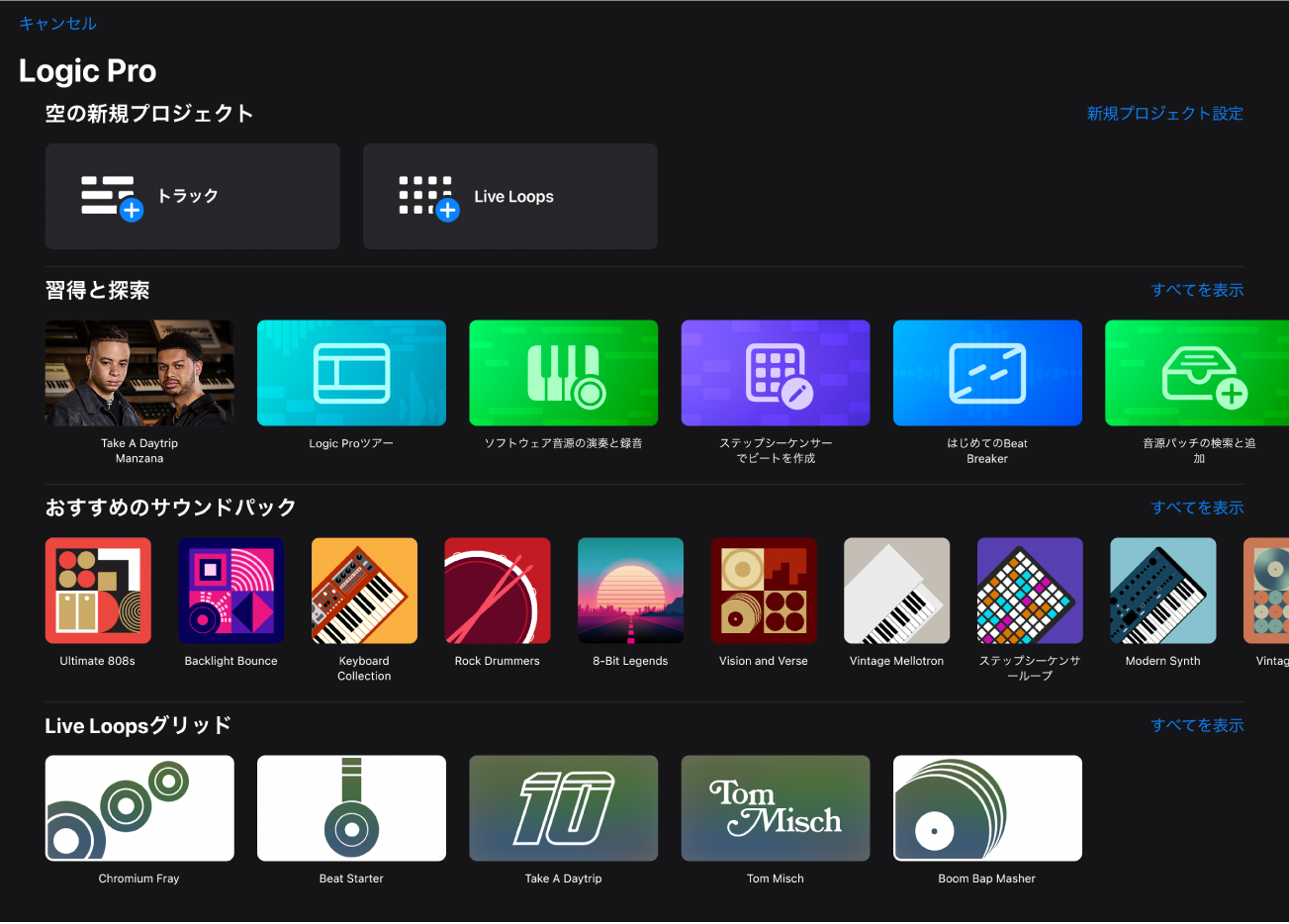Select the Vintage Mellotron sound pack
The image size is (1289, 924).
click(x=896, y=591)
